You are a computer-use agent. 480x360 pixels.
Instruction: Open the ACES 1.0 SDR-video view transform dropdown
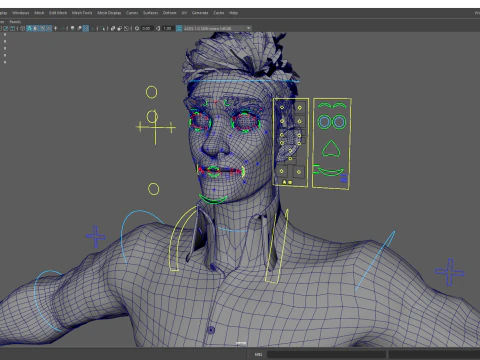click(217, 28)
